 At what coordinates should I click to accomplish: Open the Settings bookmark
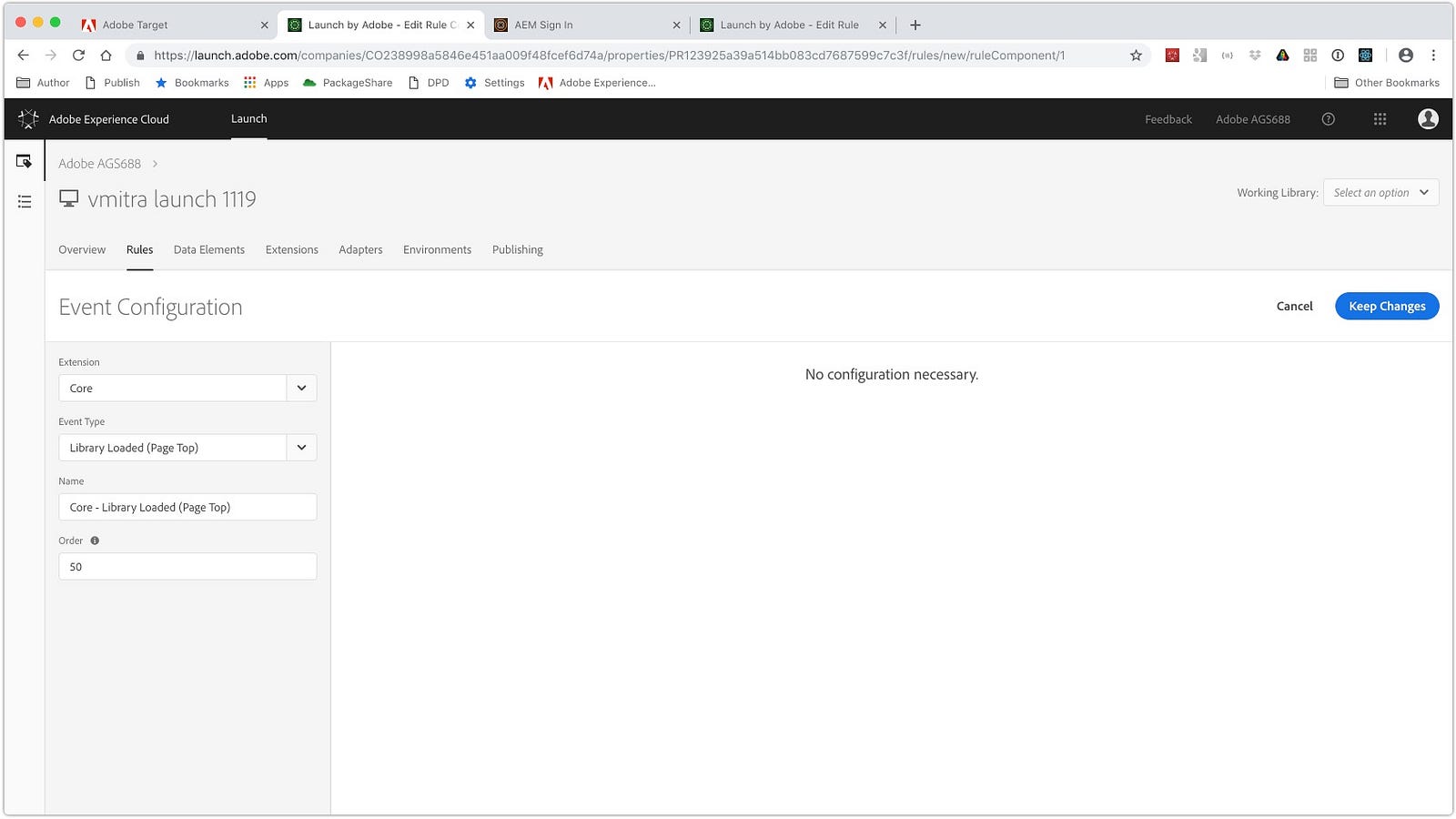[x=494, y=83]
